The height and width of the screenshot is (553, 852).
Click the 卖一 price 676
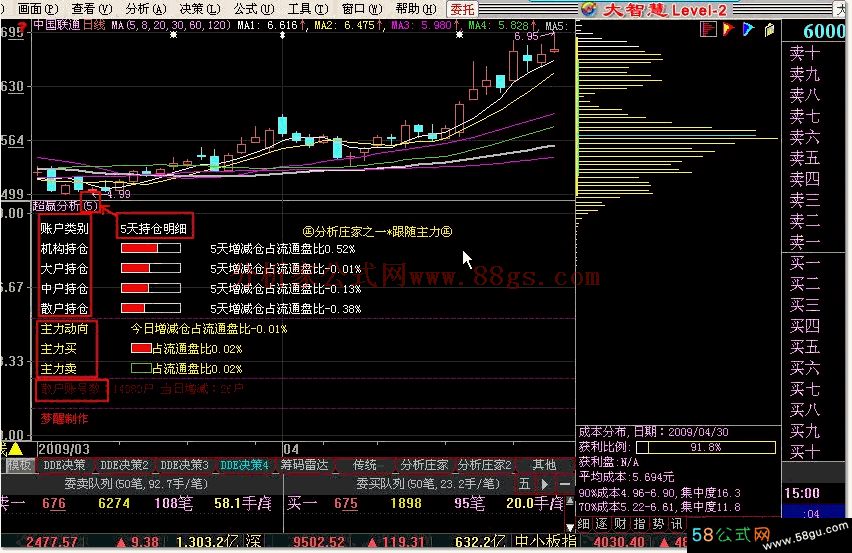[54, 504]
